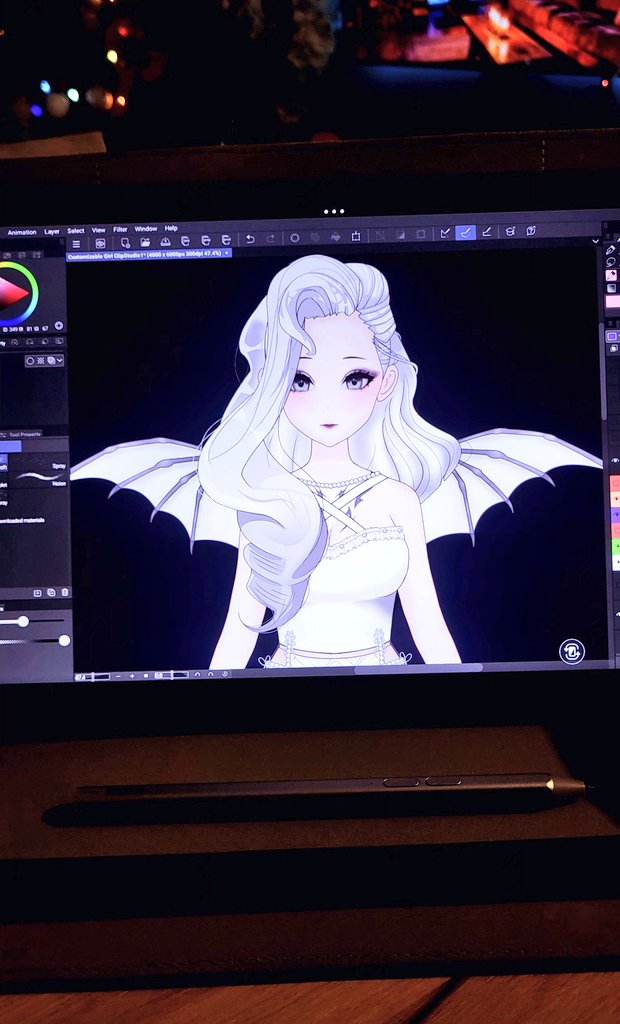The height and width of the screenshot is (1024, 620).
Task: Delete sub tool with trash icon
Action: tap(64, 592)
